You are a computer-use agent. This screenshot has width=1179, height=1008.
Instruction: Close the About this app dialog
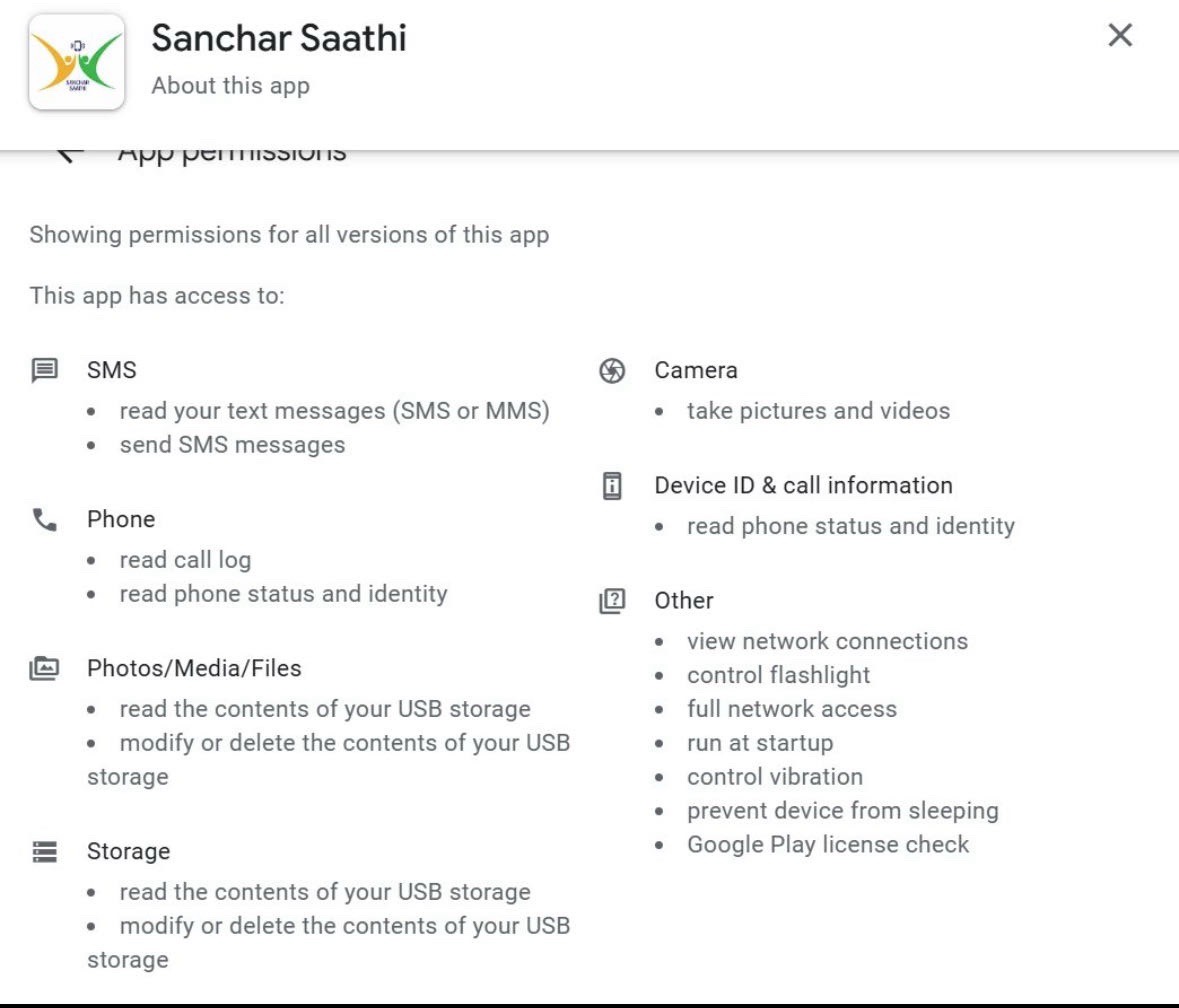click(x=1120, y=36)
